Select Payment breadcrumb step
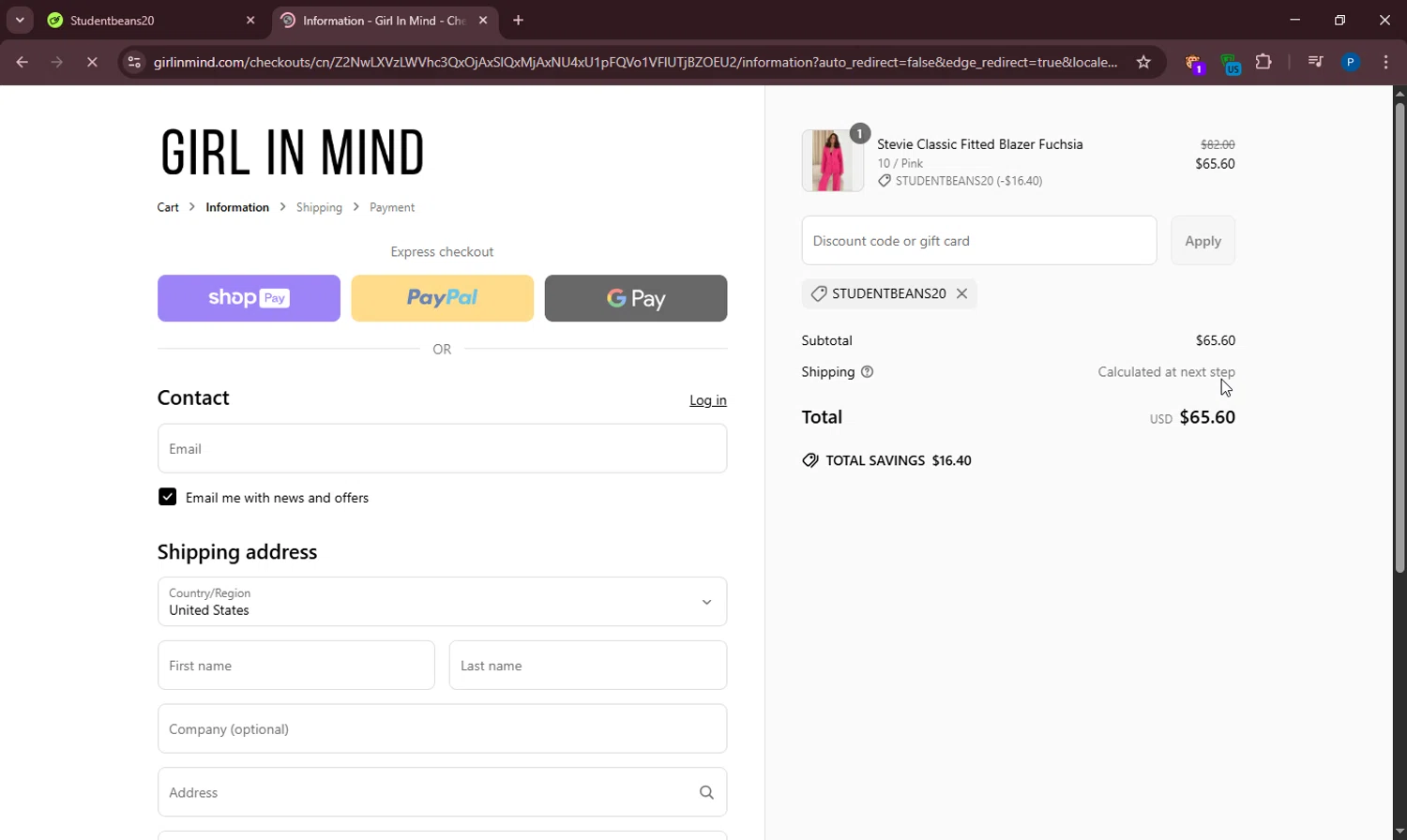 (x=392, y=207)
